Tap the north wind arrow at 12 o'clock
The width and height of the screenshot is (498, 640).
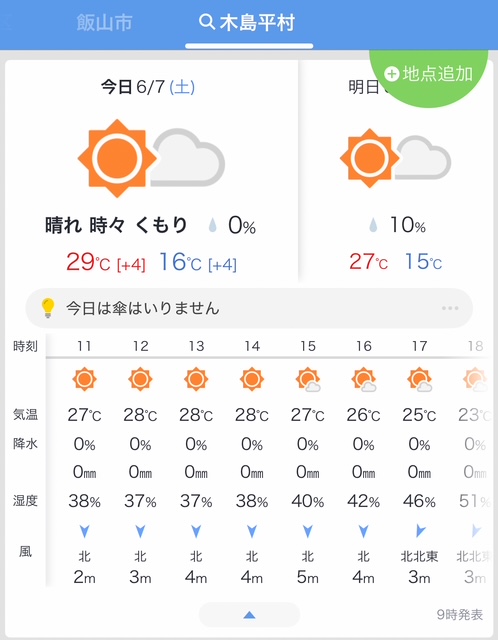pyautogui.click(x=140, y=531)
